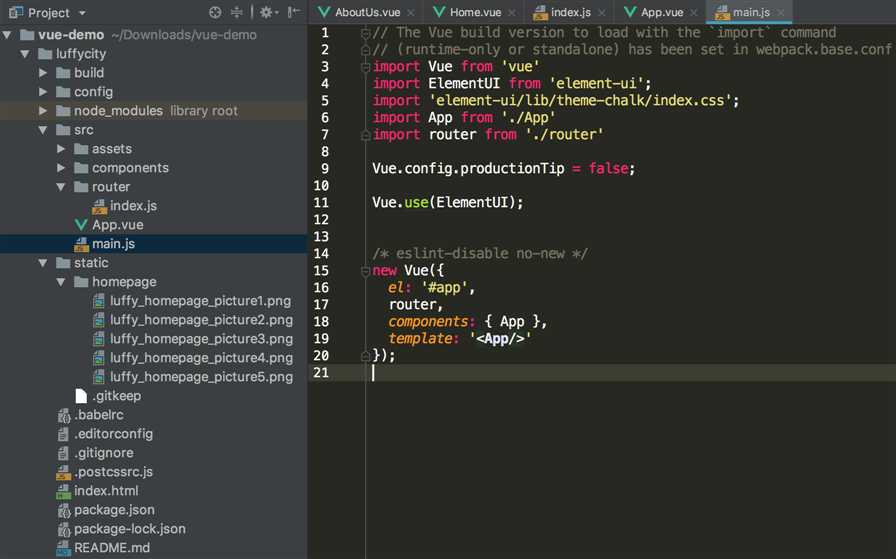Screen dimensions: 896x559
Task: Select the static folder label
Action: (x=91, y=263)
